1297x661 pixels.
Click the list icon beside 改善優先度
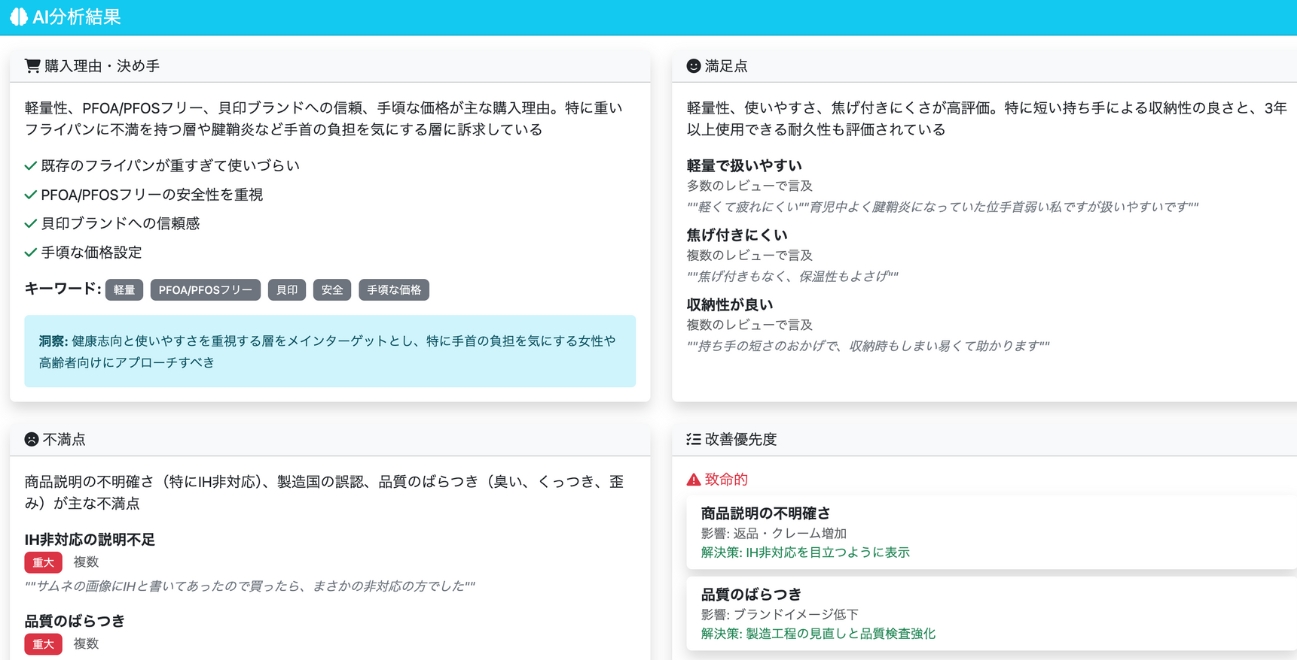point(690,438)
